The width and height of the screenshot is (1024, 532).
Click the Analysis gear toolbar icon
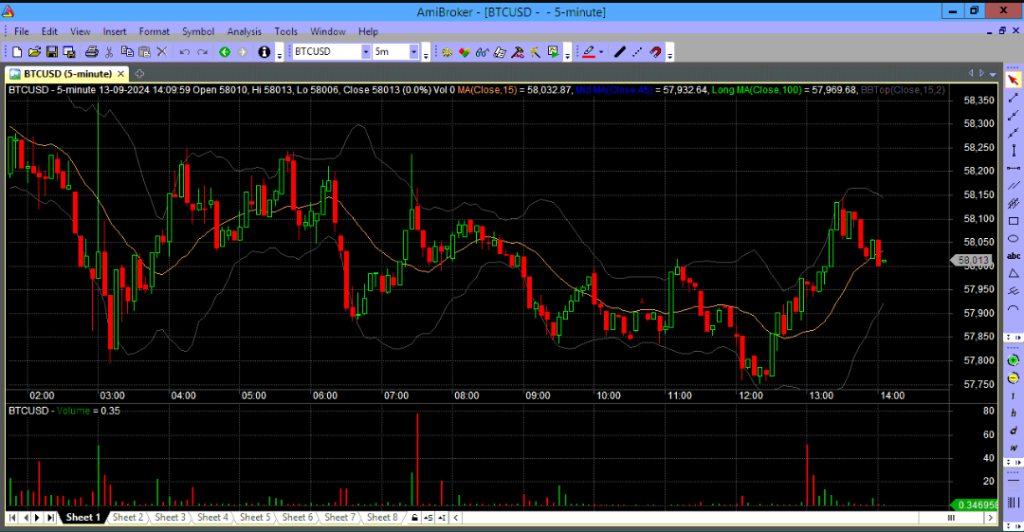pyautogui.click(x=447, y=52)
